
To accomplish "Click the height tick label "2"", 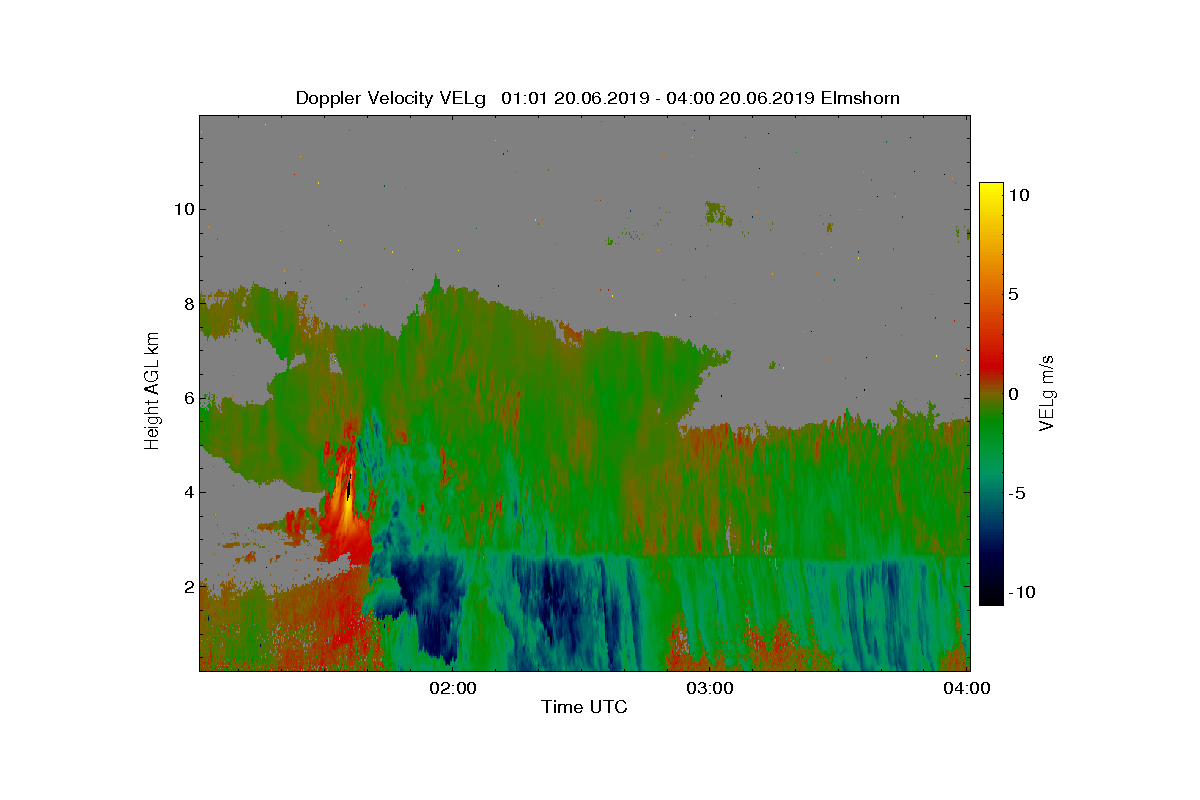I will coord(188,587).
